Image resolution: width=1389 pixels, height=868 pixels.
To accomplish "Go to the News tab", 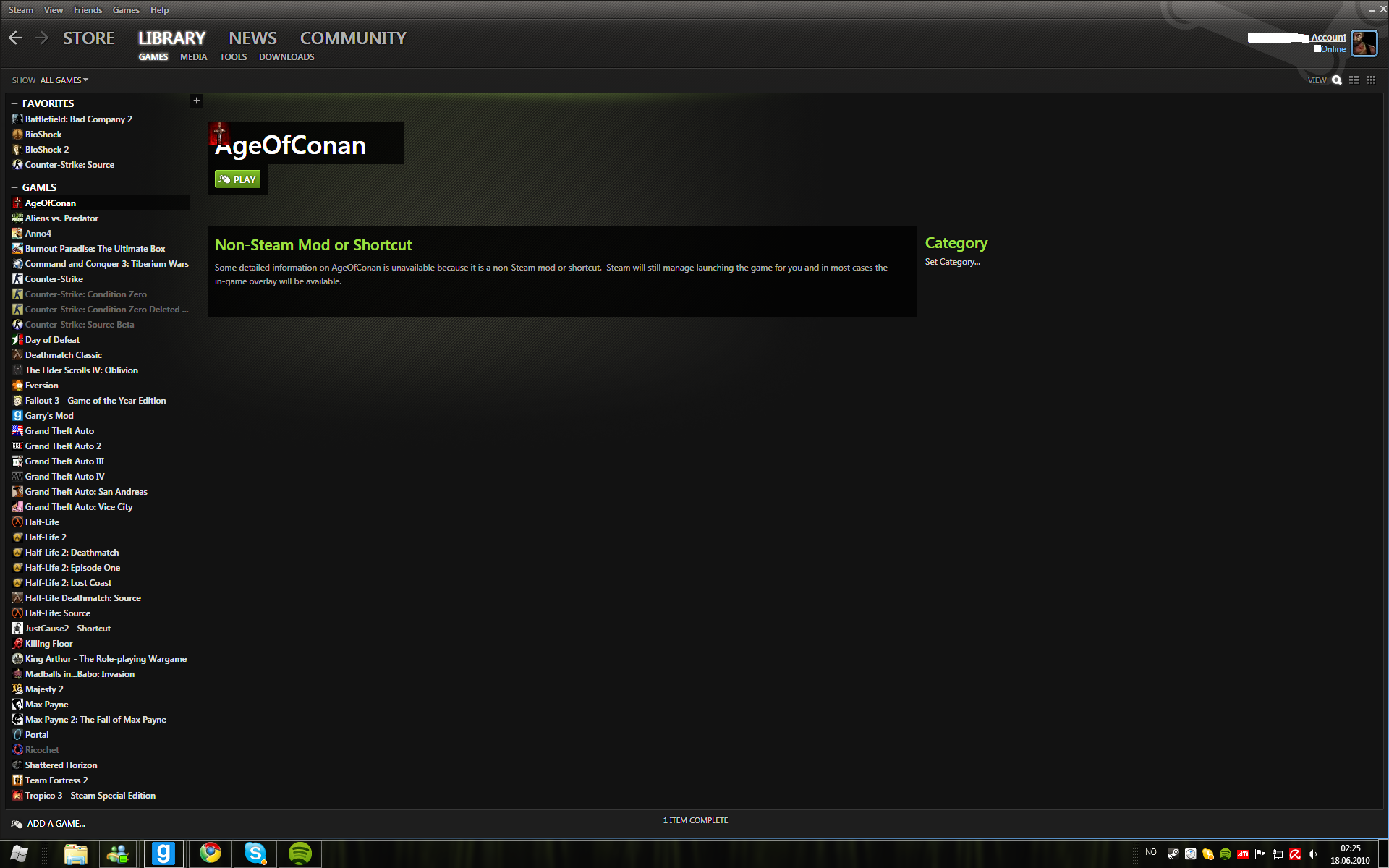I will click(x=252, y=38).
